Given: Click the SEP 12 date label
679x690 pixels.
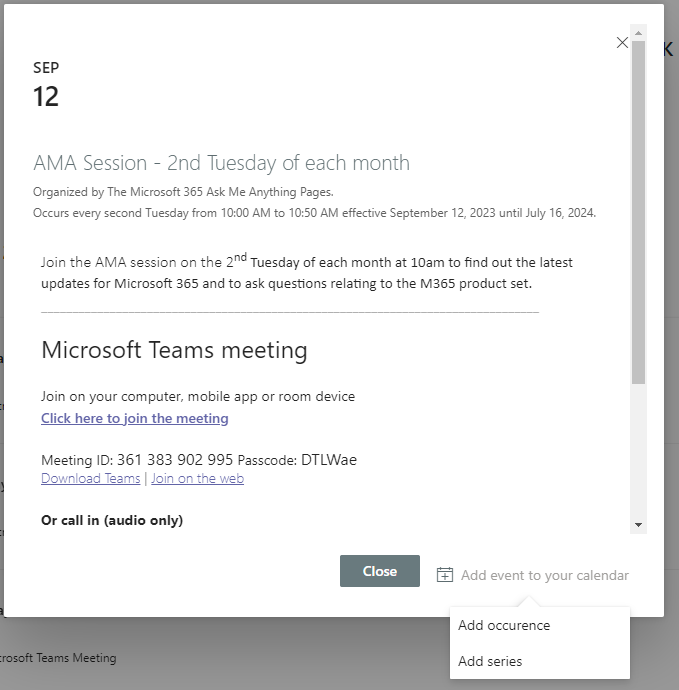Looking at the screenshot, I should 46,85.
